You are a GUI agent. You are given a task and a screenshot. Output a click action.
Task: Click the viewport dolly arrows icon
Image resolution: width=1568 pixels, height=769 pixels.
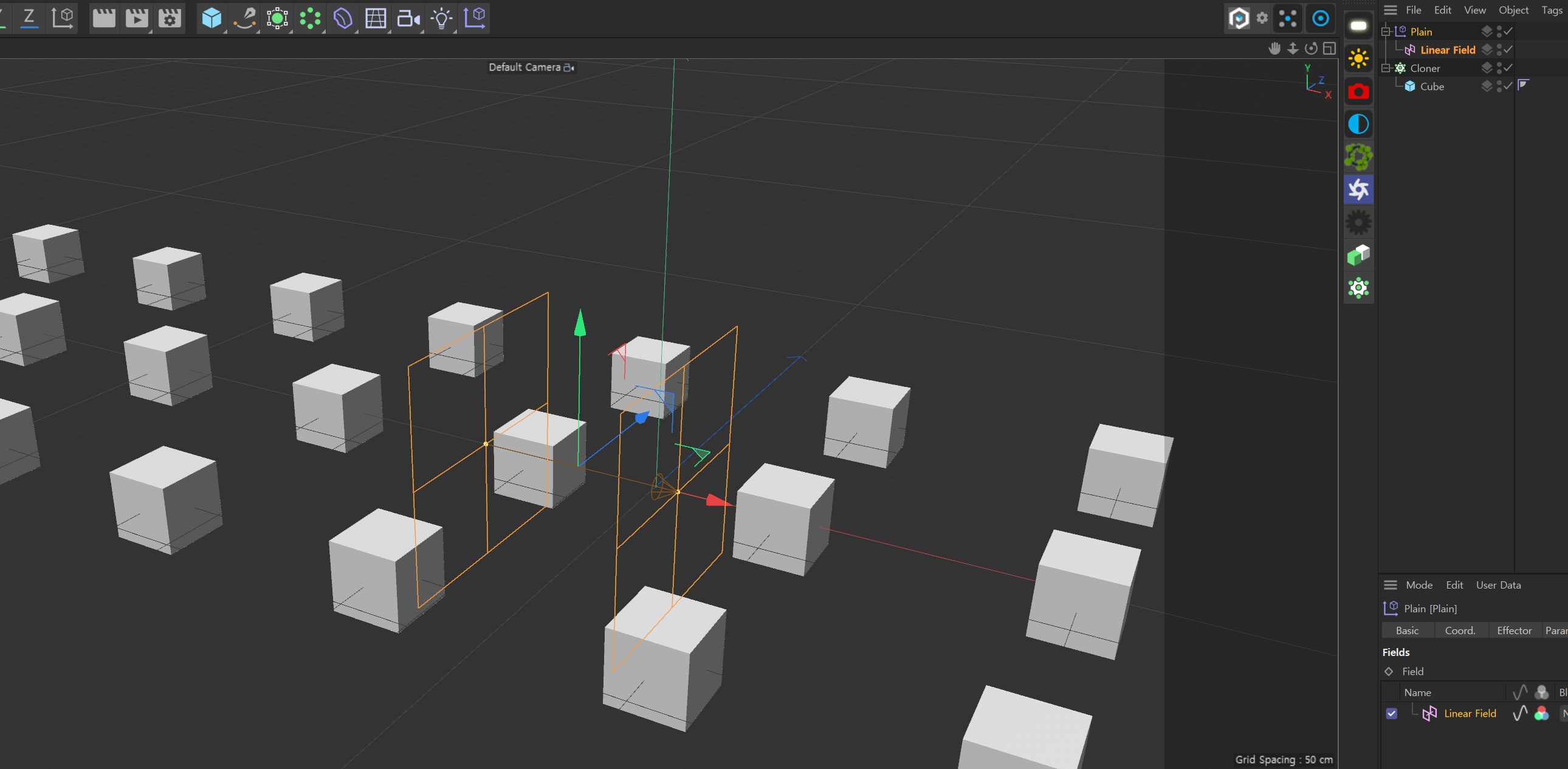tap(1293, 48)
